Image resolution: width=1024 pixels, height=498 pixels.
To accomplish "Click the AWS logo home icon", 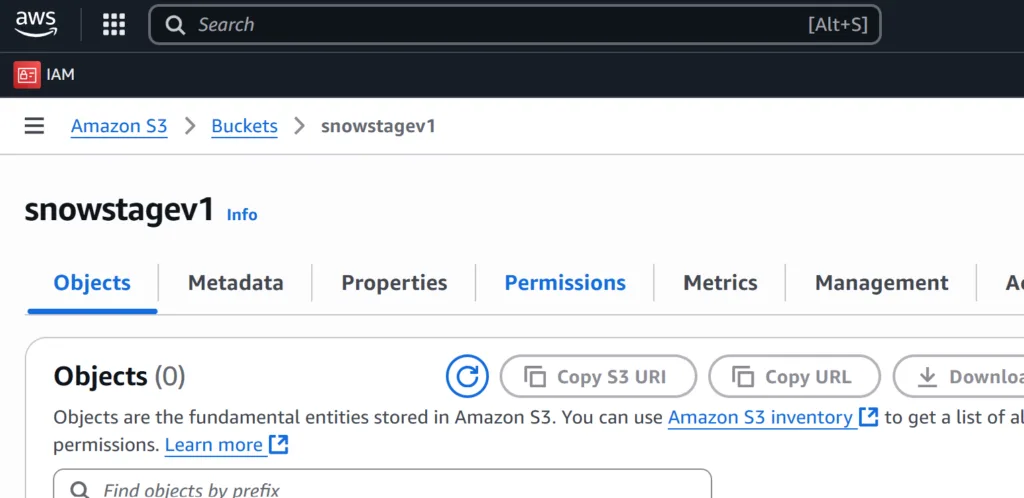I will pos(36,25).
